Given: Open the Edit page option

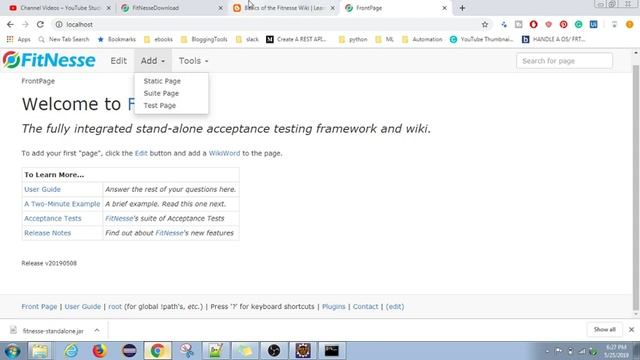Looking at the screenshot, I should pos(118,61).
